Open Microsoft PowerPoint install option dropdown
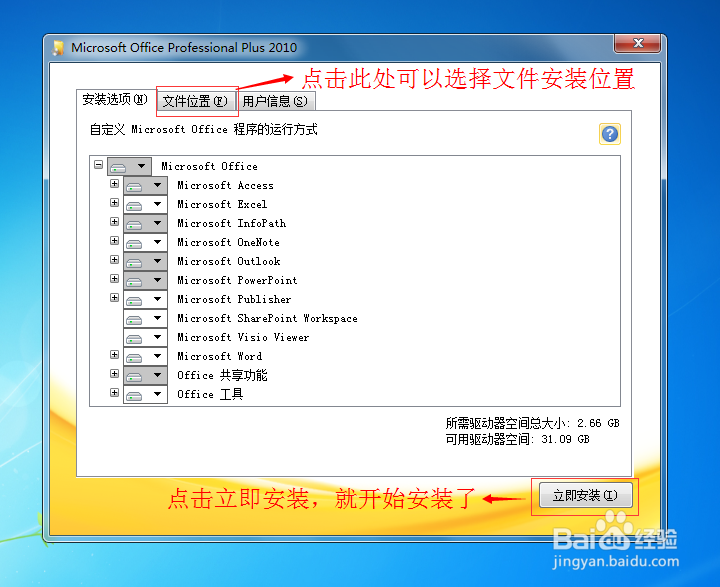The height and width of the screenshot is (587, 720). (145, 281)
